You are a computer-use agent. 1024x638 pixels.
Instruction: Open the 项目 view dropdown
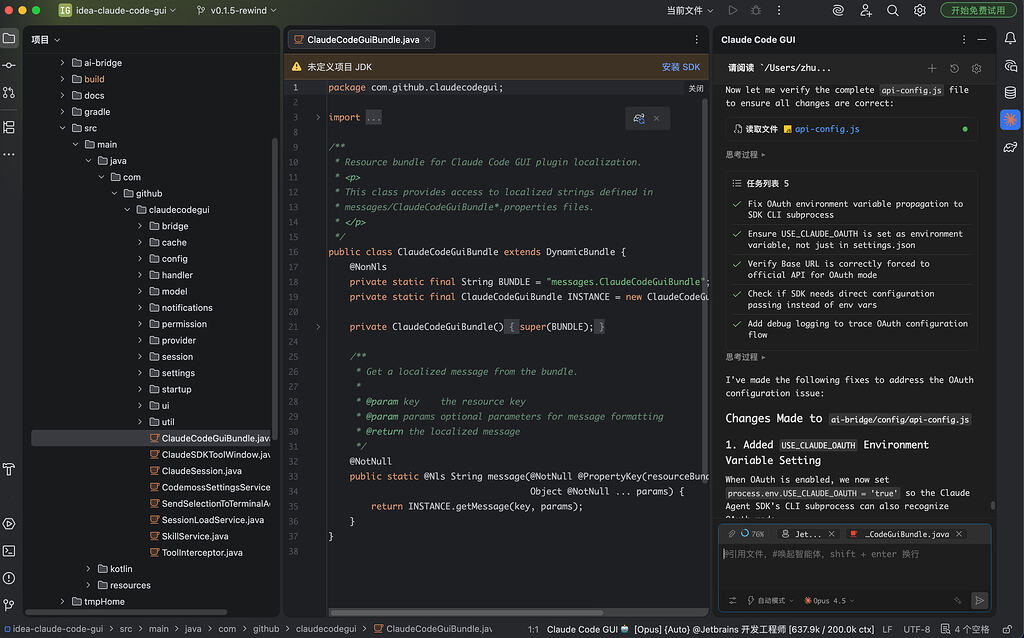(46, 40)
